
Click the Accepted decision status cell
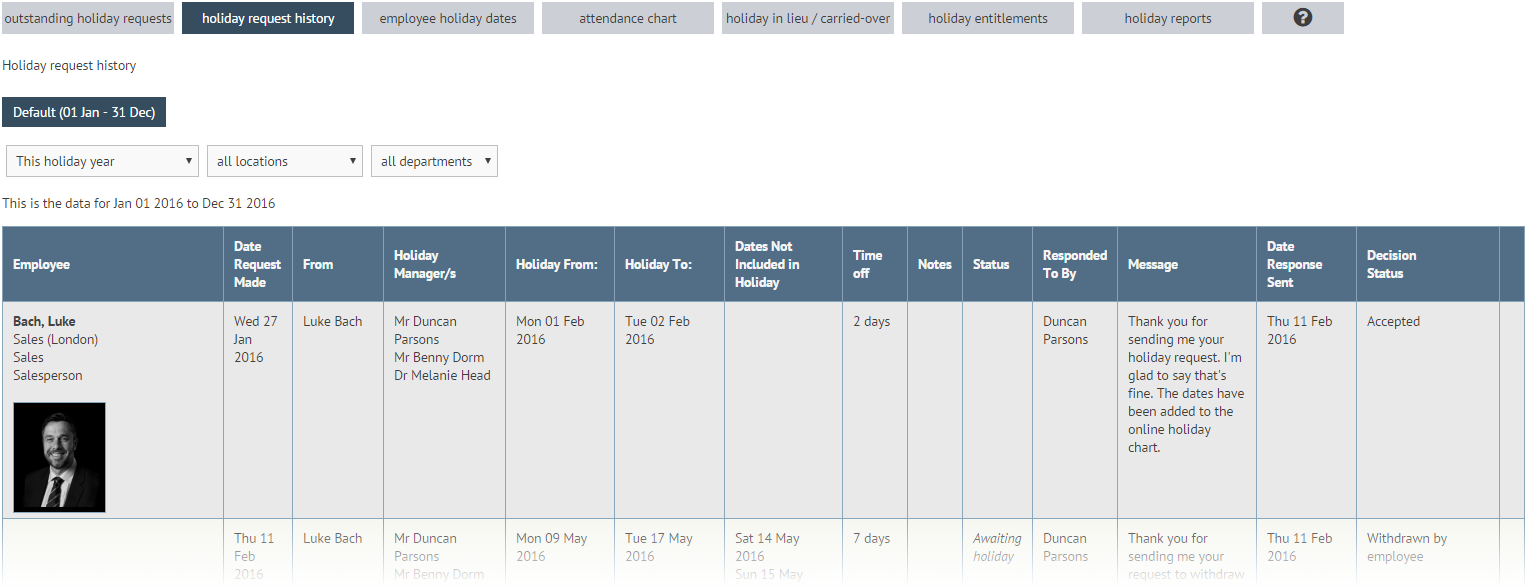(1393, 321)
